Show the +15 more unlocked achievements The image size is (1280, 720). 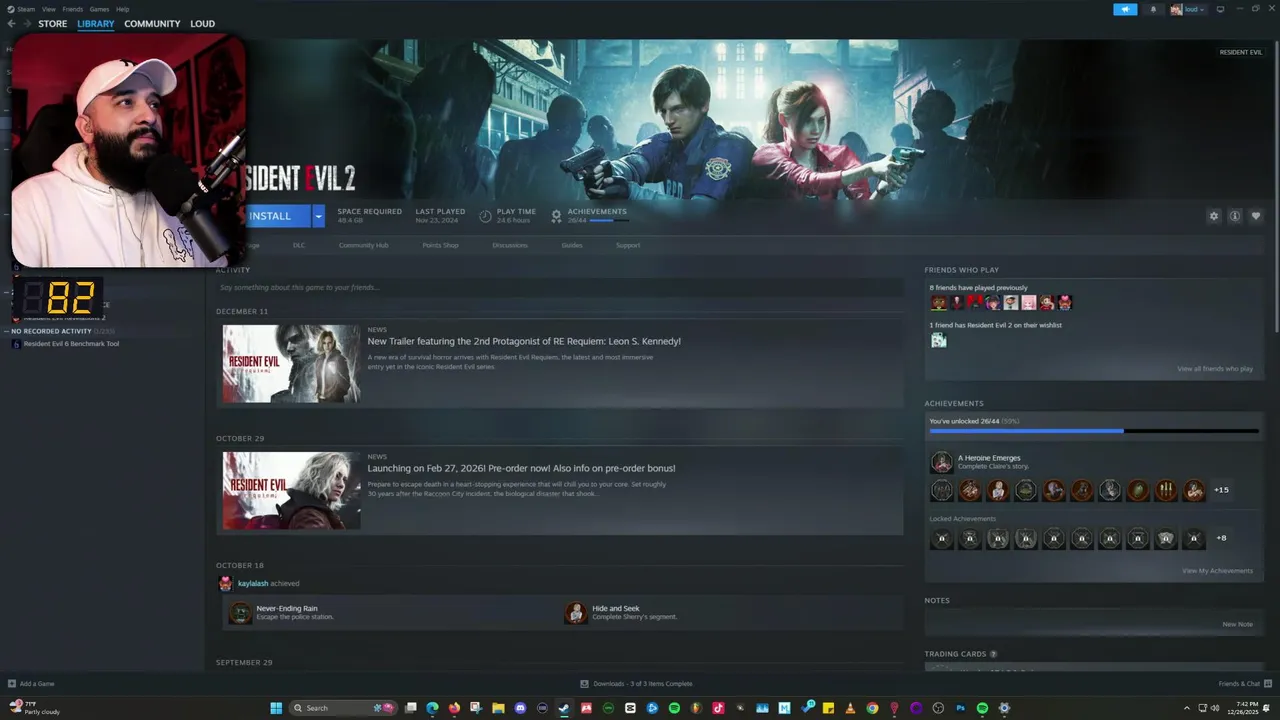point(1221,490)
